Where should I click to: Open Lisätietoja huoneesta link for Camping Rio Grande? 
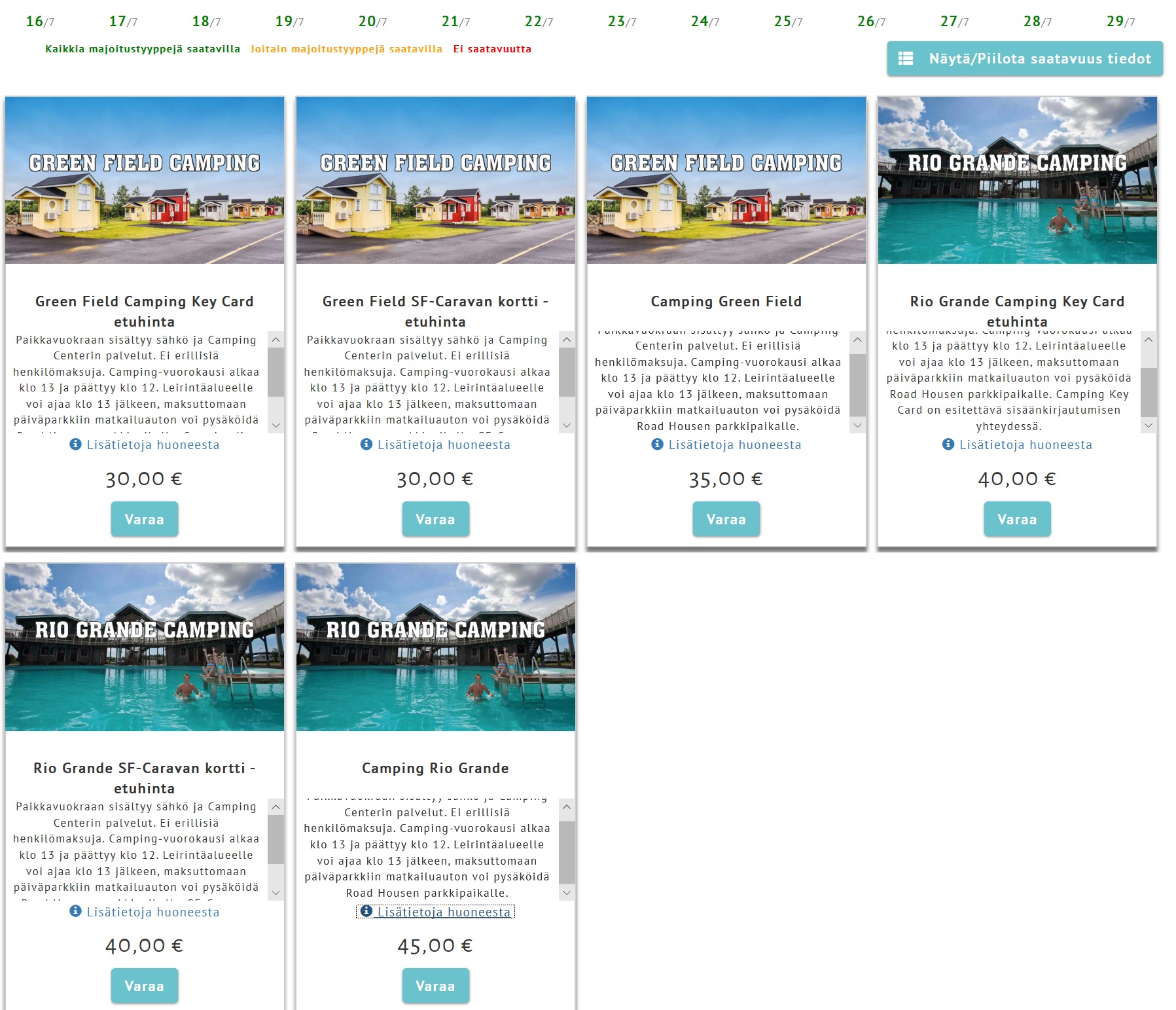tap(444, 912)
